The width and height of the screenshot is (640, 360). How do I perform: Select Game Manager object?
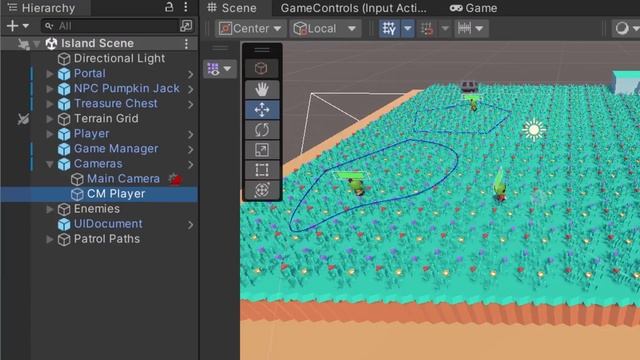(116, 149)
